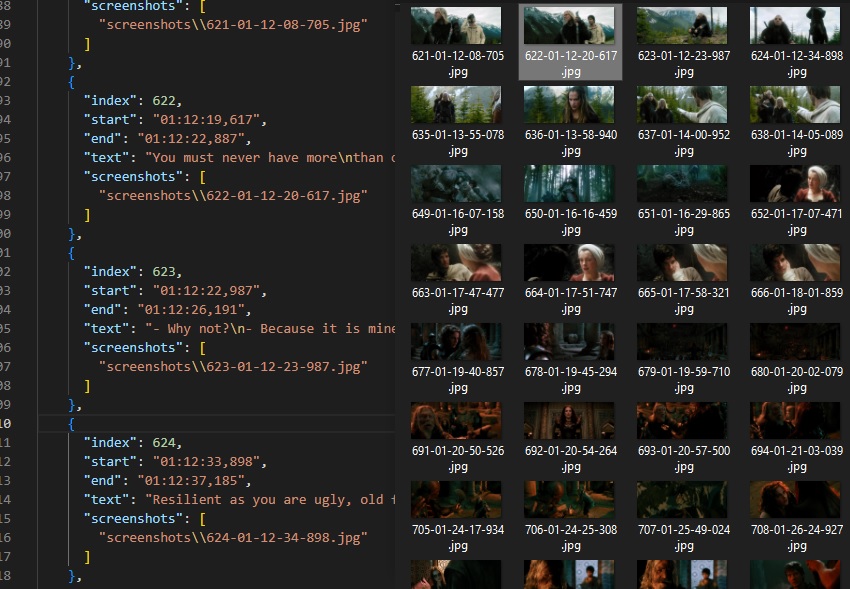Click the dark 679-01-19-59-710.jpg thumbnail
Image resolution: width=850 pixels, height=589 pixels.
pos(682,342)
